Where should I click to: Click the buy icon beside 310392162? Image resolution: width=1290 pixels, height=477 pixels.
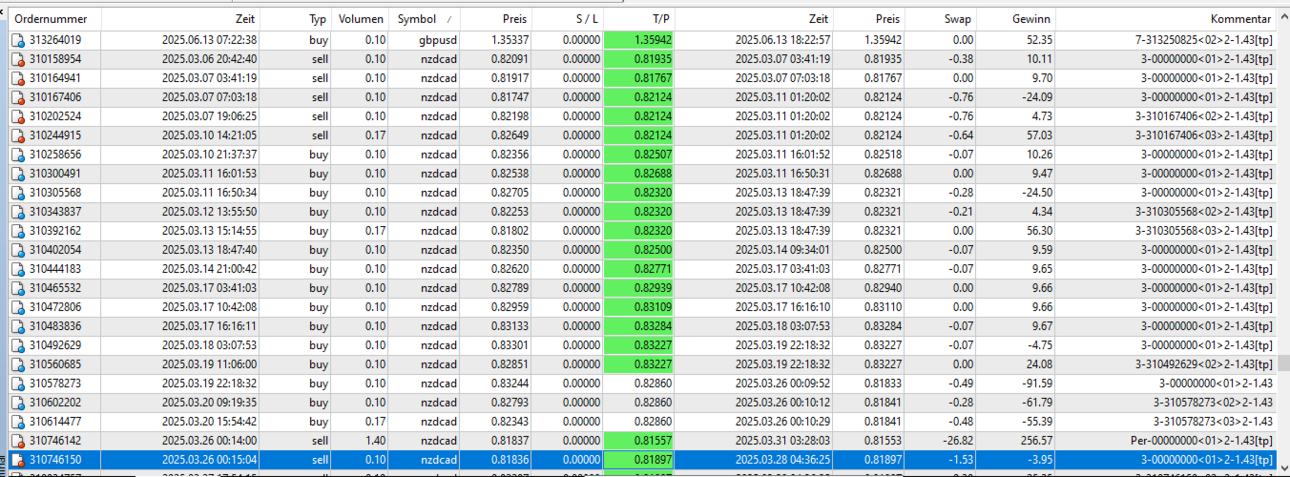tap(18, 231)
